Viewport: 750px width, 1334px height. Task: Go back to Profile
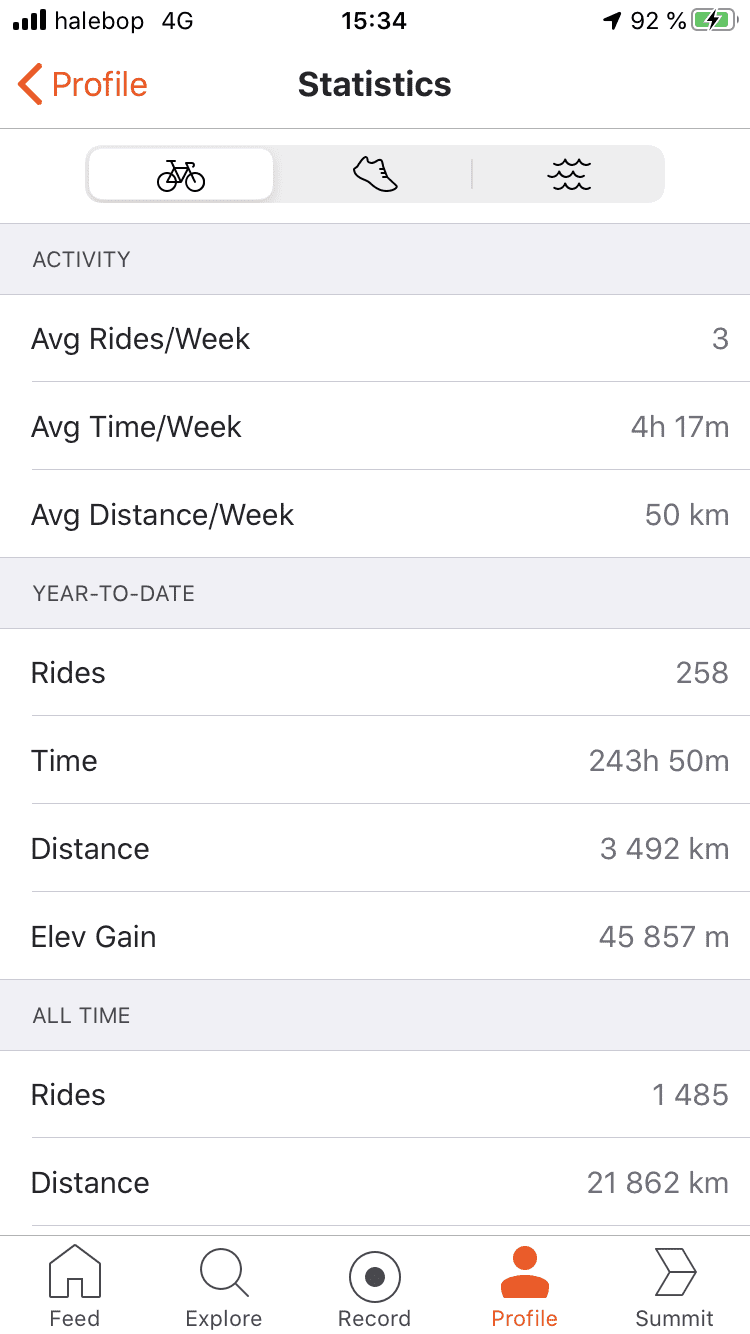click(82, 84)
